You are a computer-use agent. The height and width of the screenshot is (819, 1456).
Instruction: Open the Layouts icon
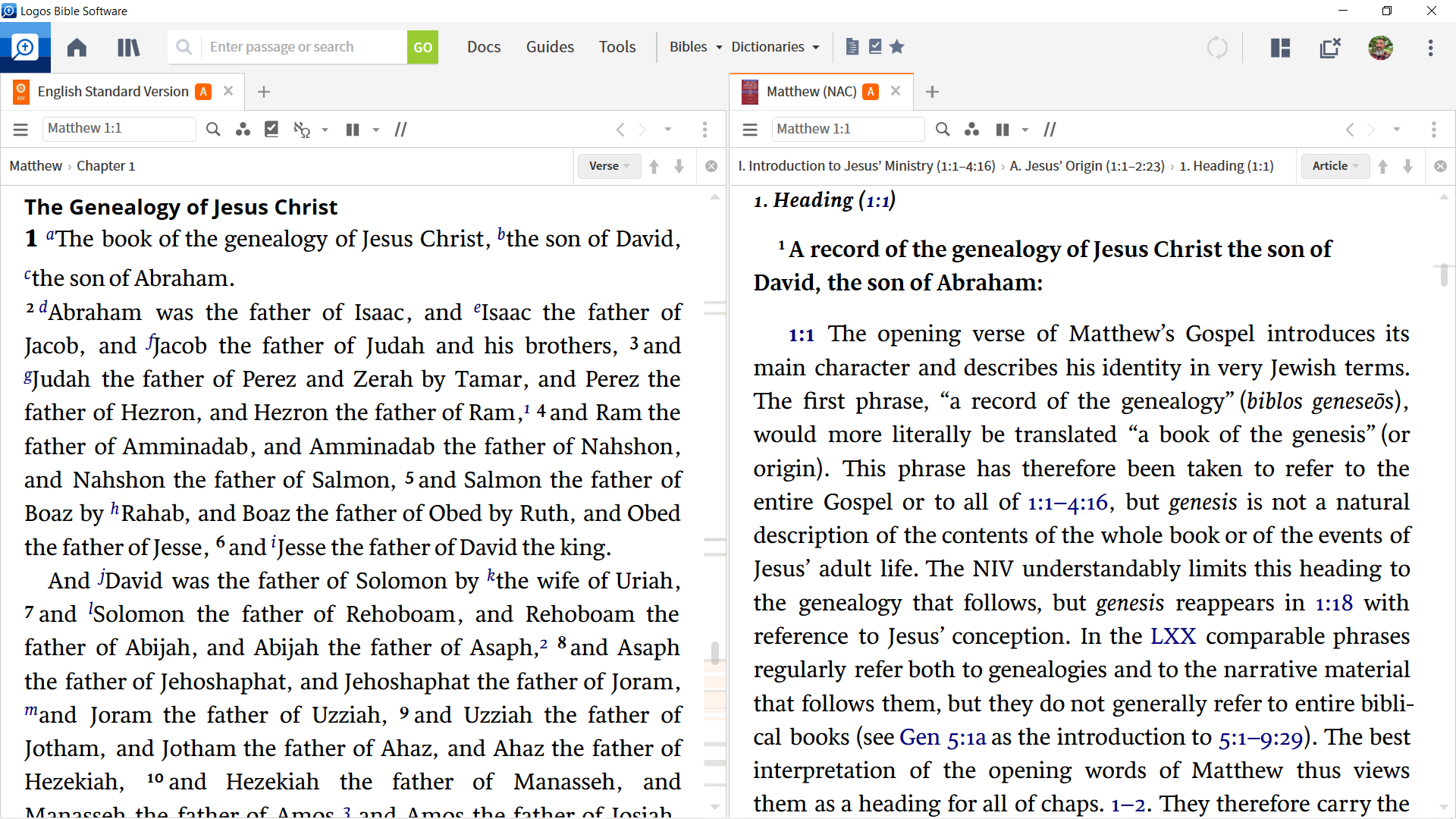point(1280,48)
